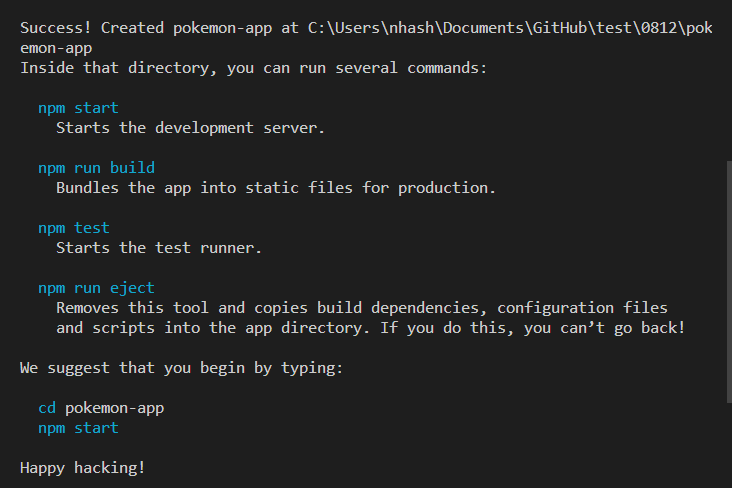
Task: Click 'Inside that directory, you can run several commands:'
Action: [x=253, y=68]
